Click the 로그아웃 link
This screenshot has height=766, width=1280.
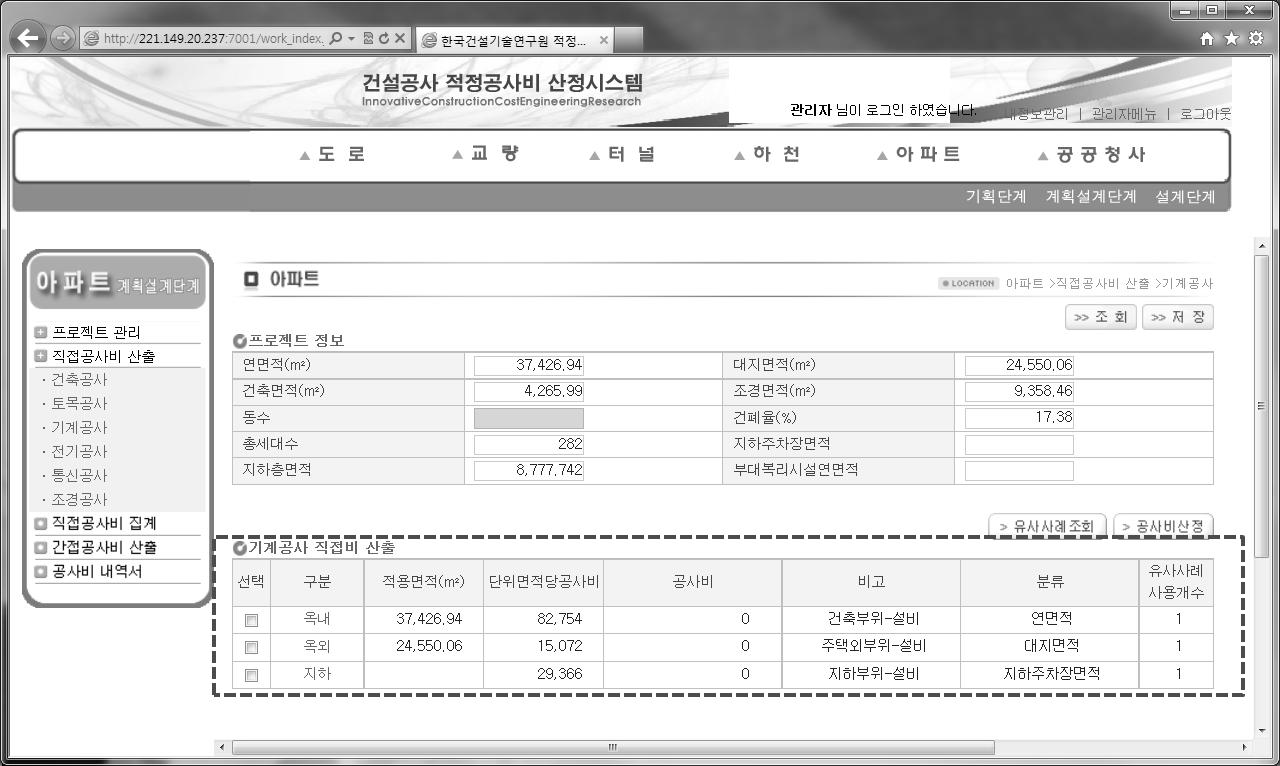[x=1205, y=114]
